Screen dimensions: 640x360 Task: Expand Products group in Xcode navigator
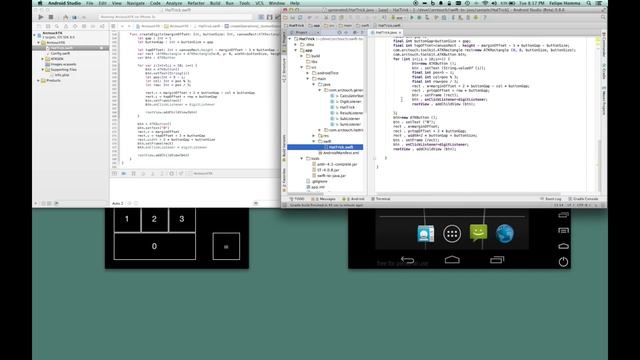pos(39,80)
